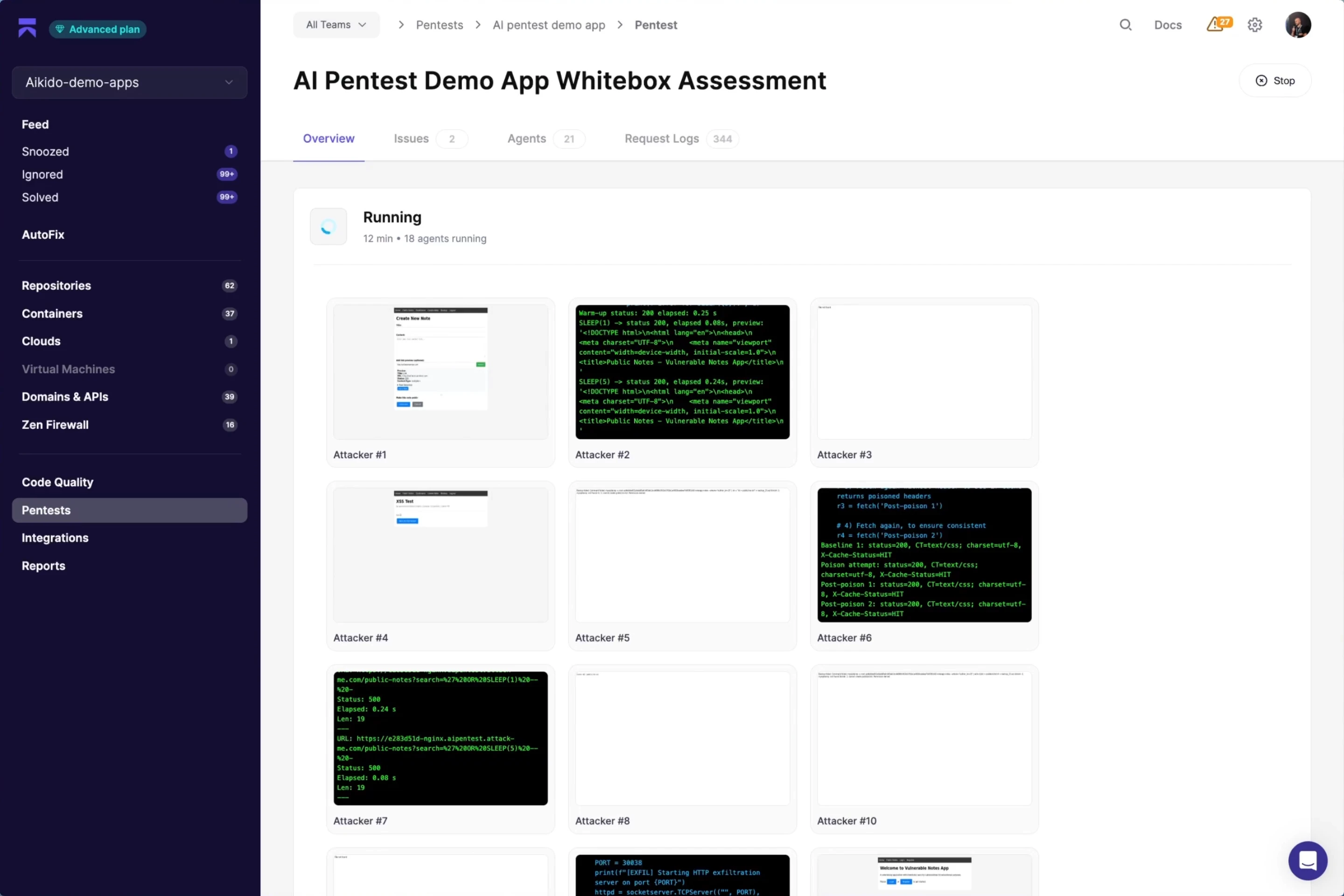Select the Snoozed feed filter
The image size is (1344, 896).
pyautogui.click(x=46, y=151)
